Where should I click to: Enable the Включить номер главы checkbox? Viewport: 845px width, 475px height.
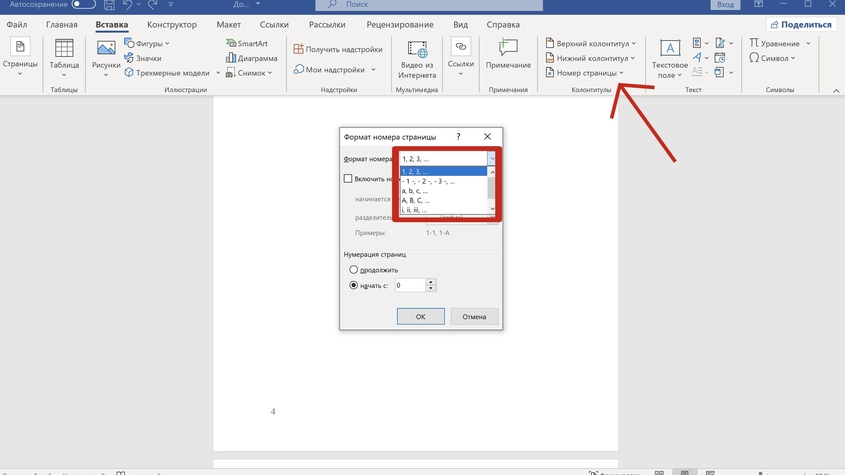(x=348, y=179)
